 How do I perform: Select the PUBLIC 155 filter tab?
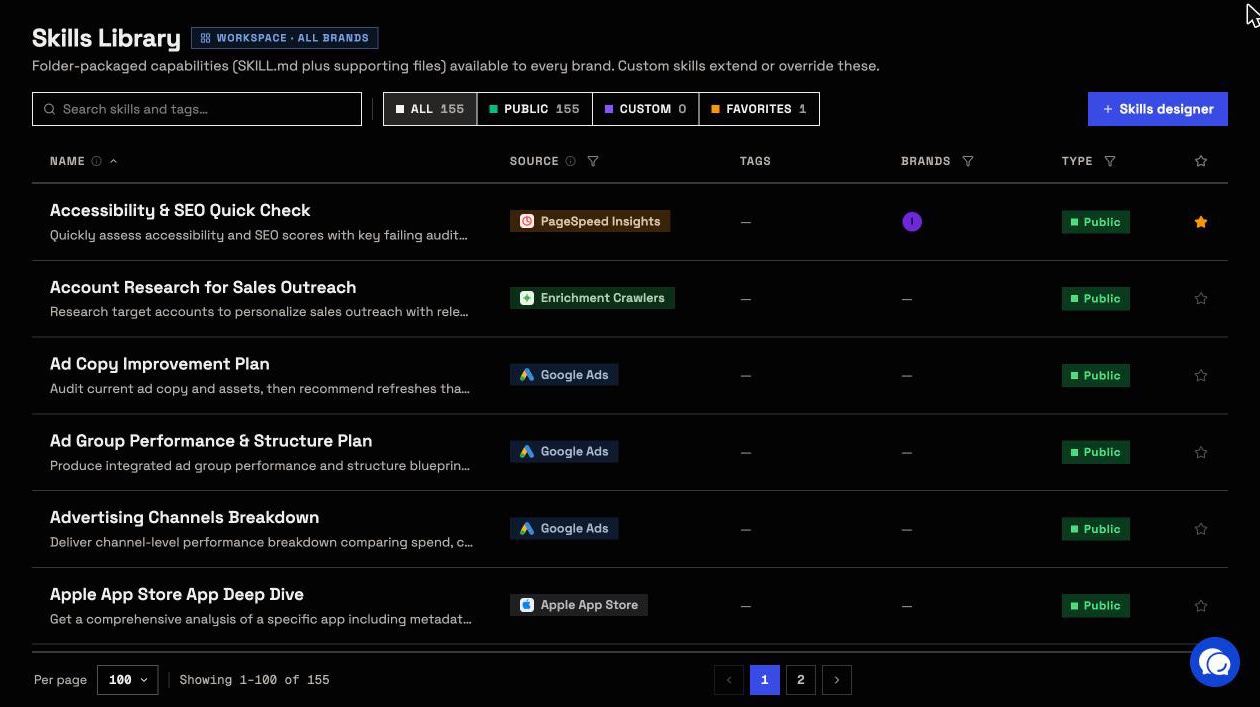tap(534, 109)
